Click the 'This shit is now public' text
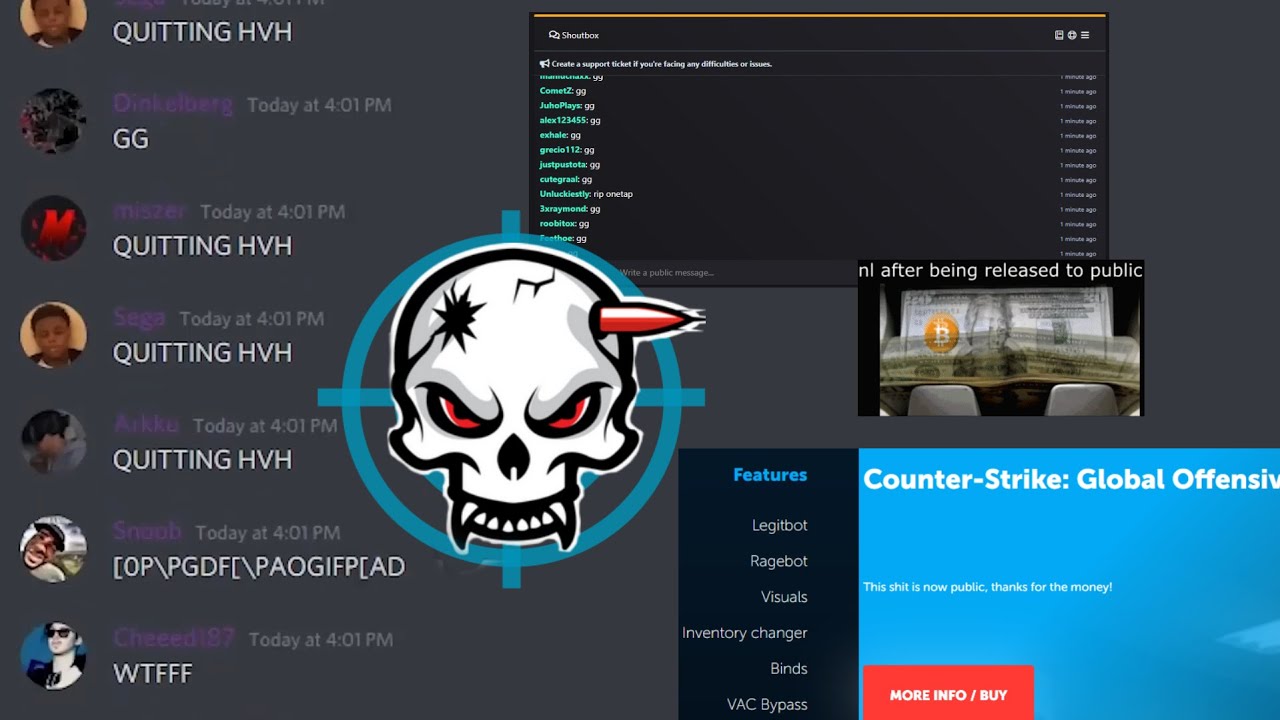Viewport: 1280px width, 720px height. pos(987,587)
